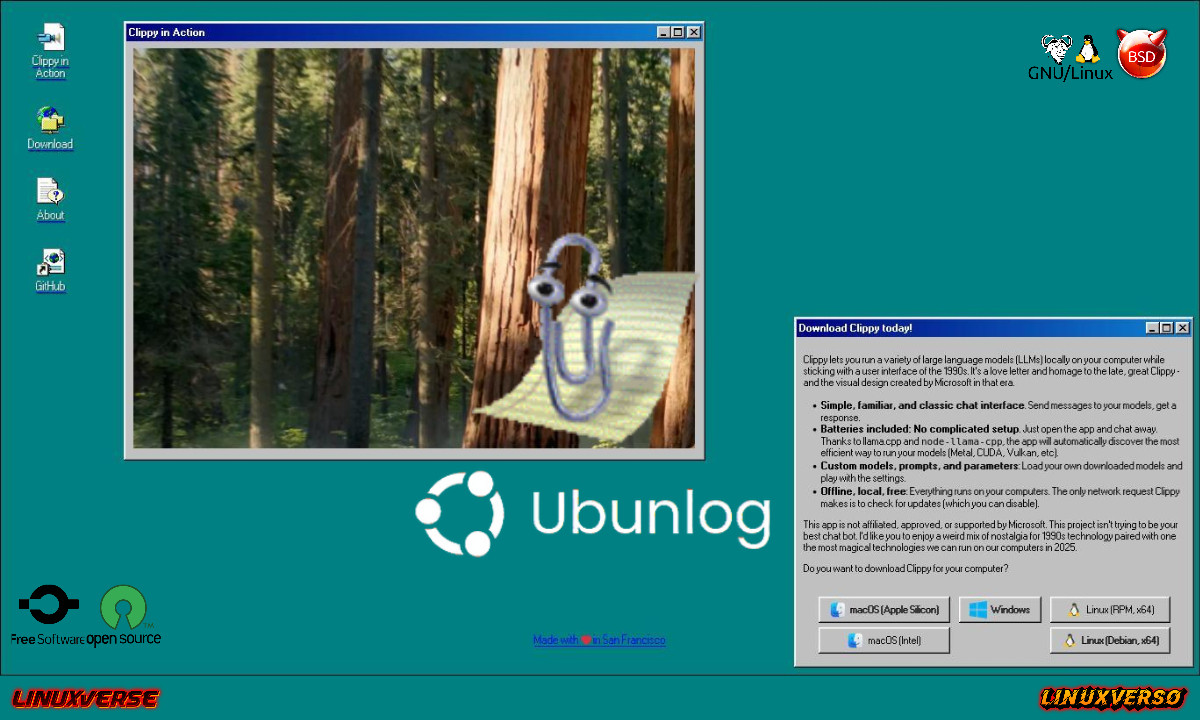Click the red BSD daemon logo
This screenshot has width=1200, height=720.
1141,54
